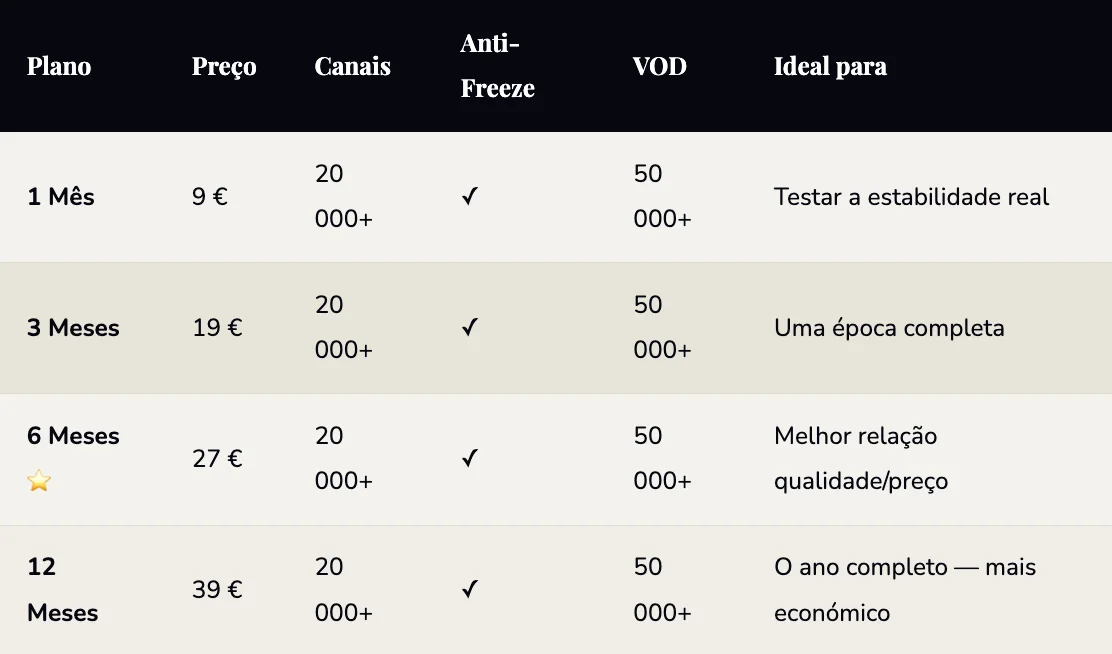Click the Anti-Freeze checkmark for 3 Meses

[x=470, y=328]
